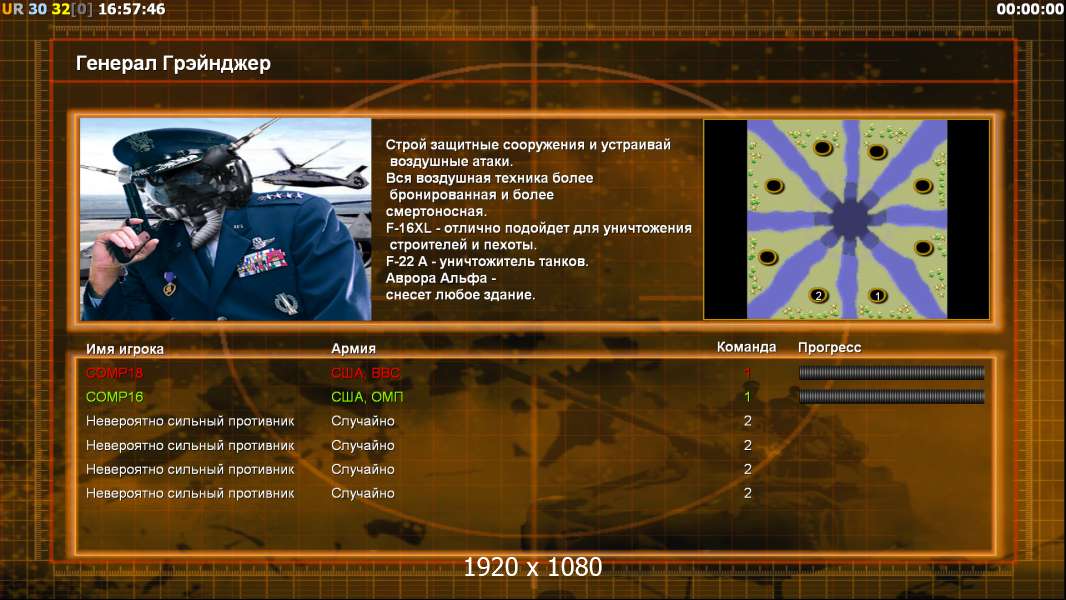This screenshot has width=1066, height=600.
Task: Click the 00:00:00 timer
Action: pyautogui.click(x=1030, y=10)
